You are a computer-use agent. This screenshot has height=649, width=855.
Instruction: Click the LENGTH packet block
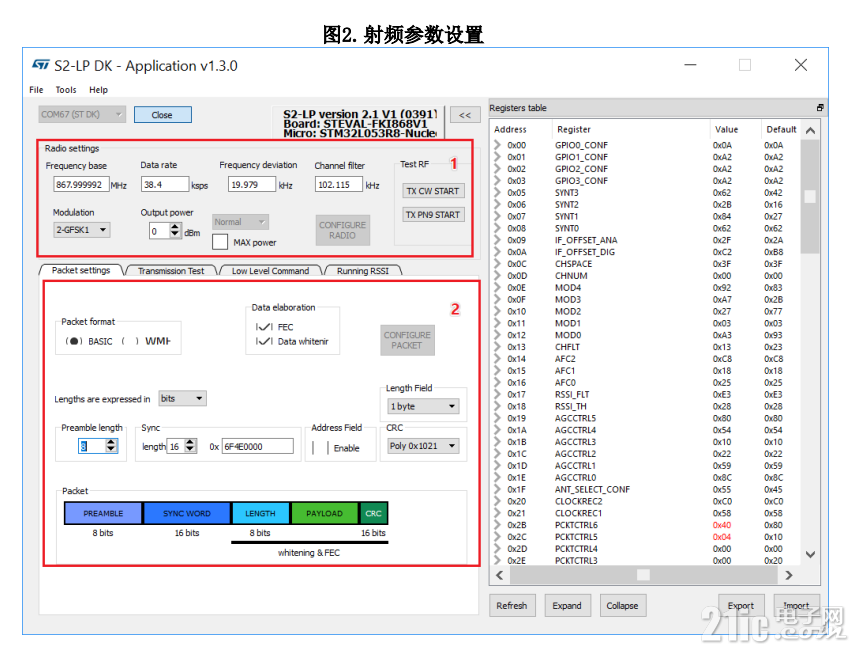click(x=261, y=513)
